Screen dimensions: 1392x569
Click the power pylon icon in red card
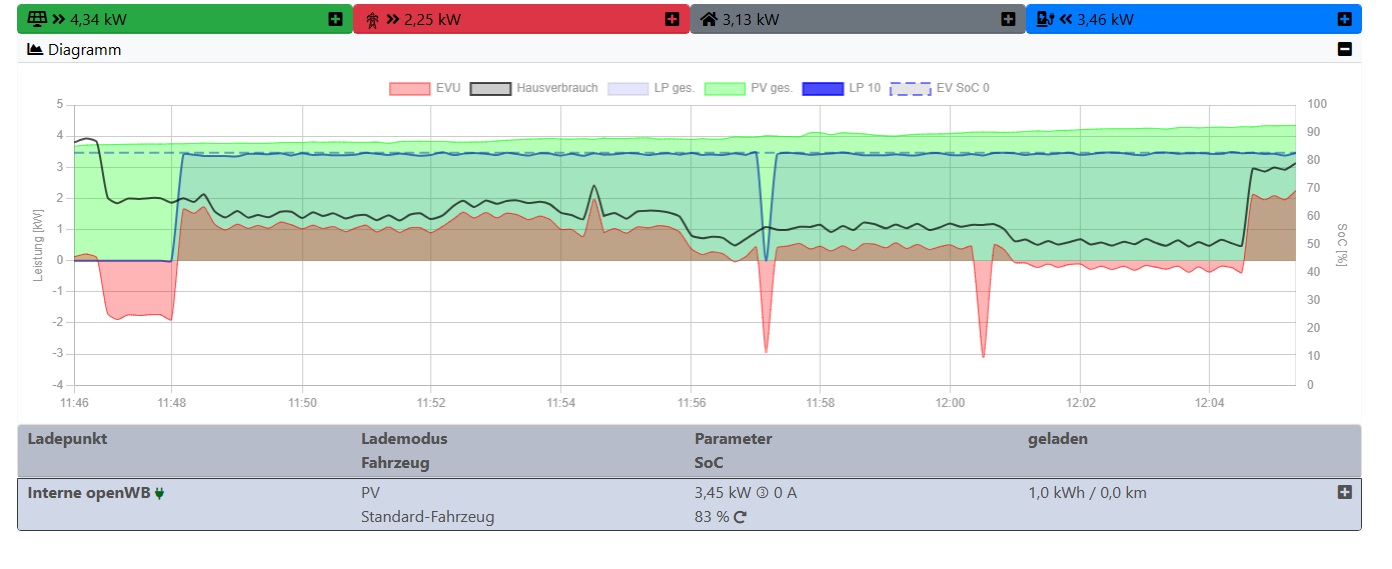pos(373,19)
